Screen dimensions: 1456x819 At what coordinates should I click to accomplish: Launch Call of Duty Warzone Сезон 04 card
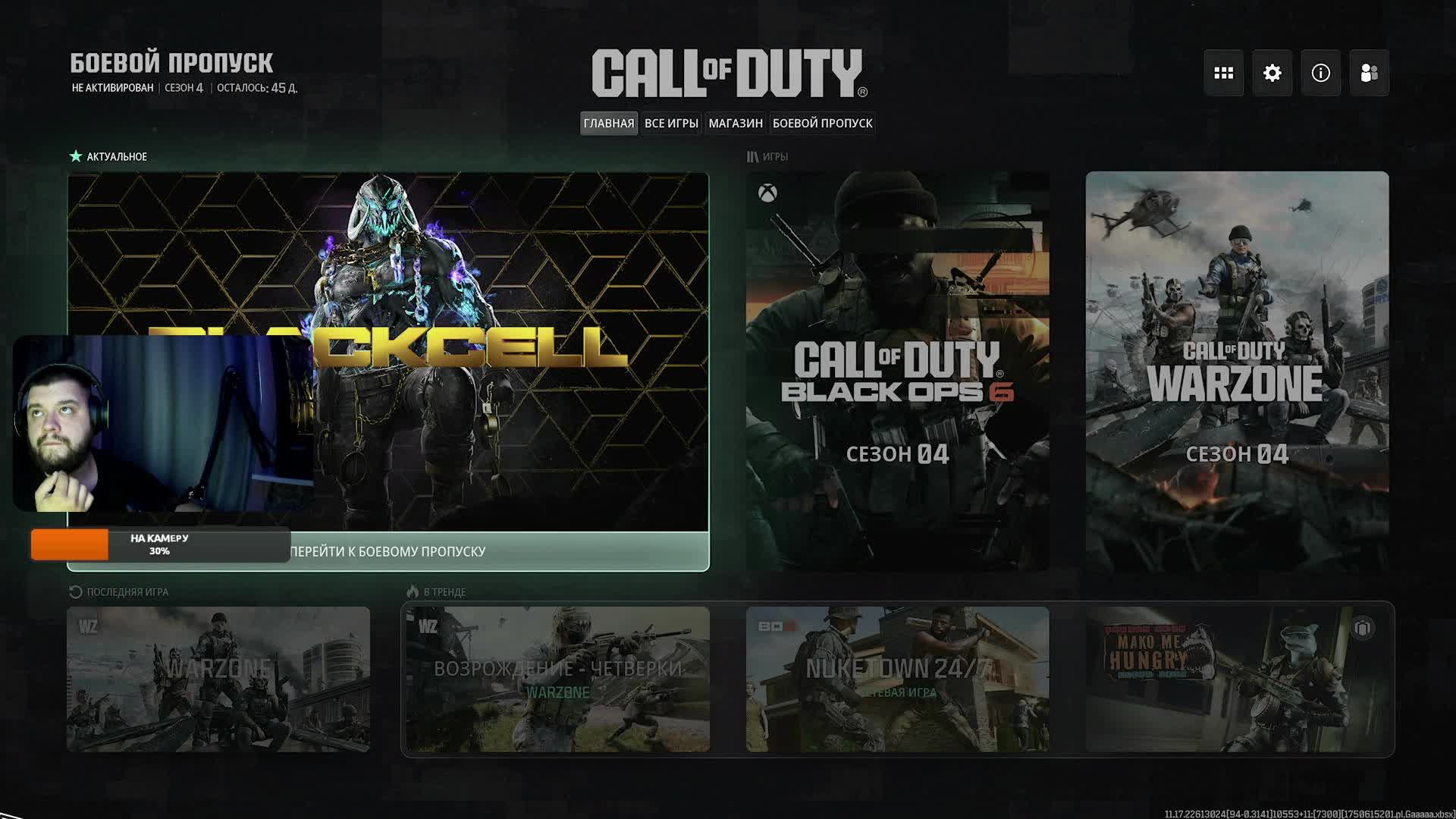pyautogui.click(x=1238, y=371)
